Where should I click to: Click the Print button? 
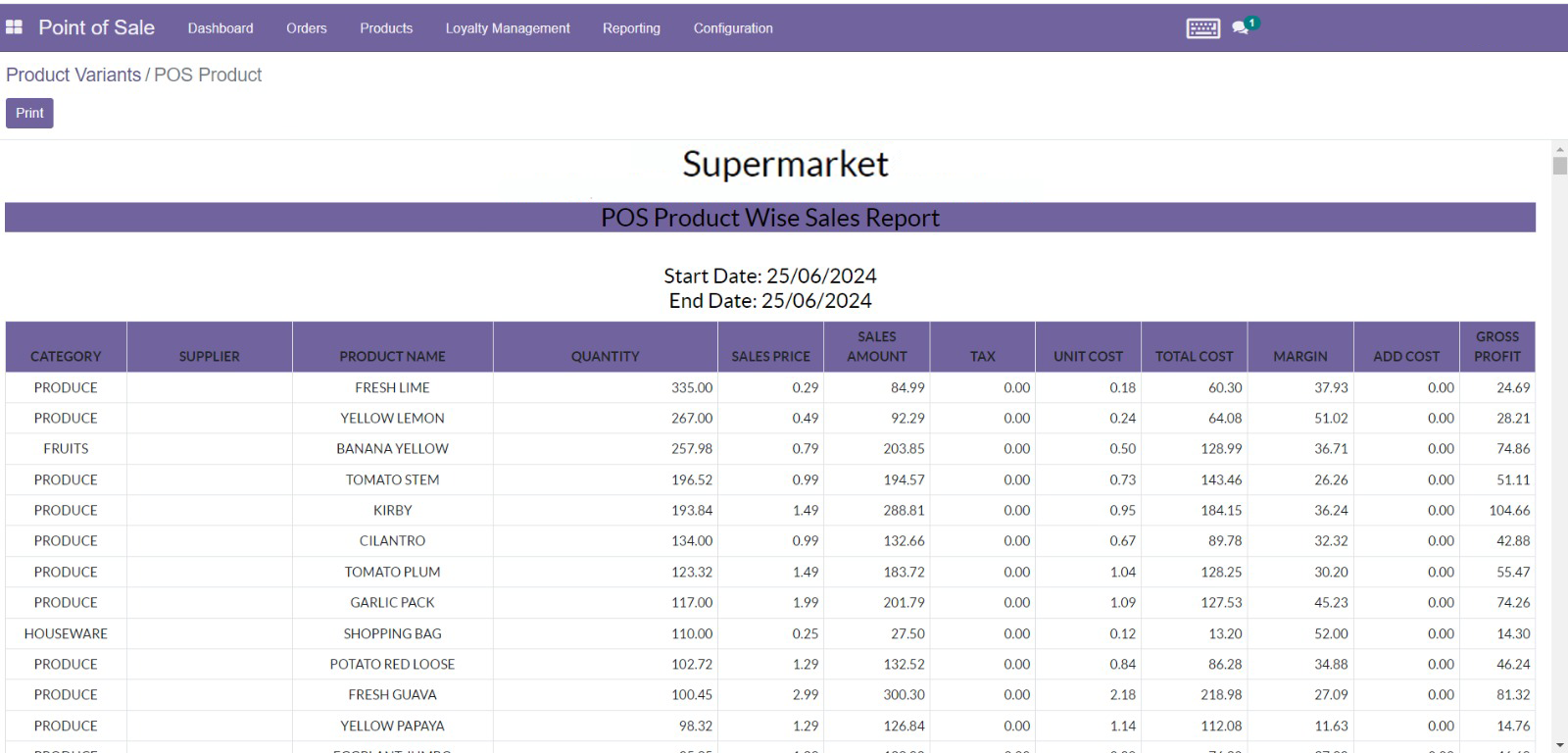[29, 113]
